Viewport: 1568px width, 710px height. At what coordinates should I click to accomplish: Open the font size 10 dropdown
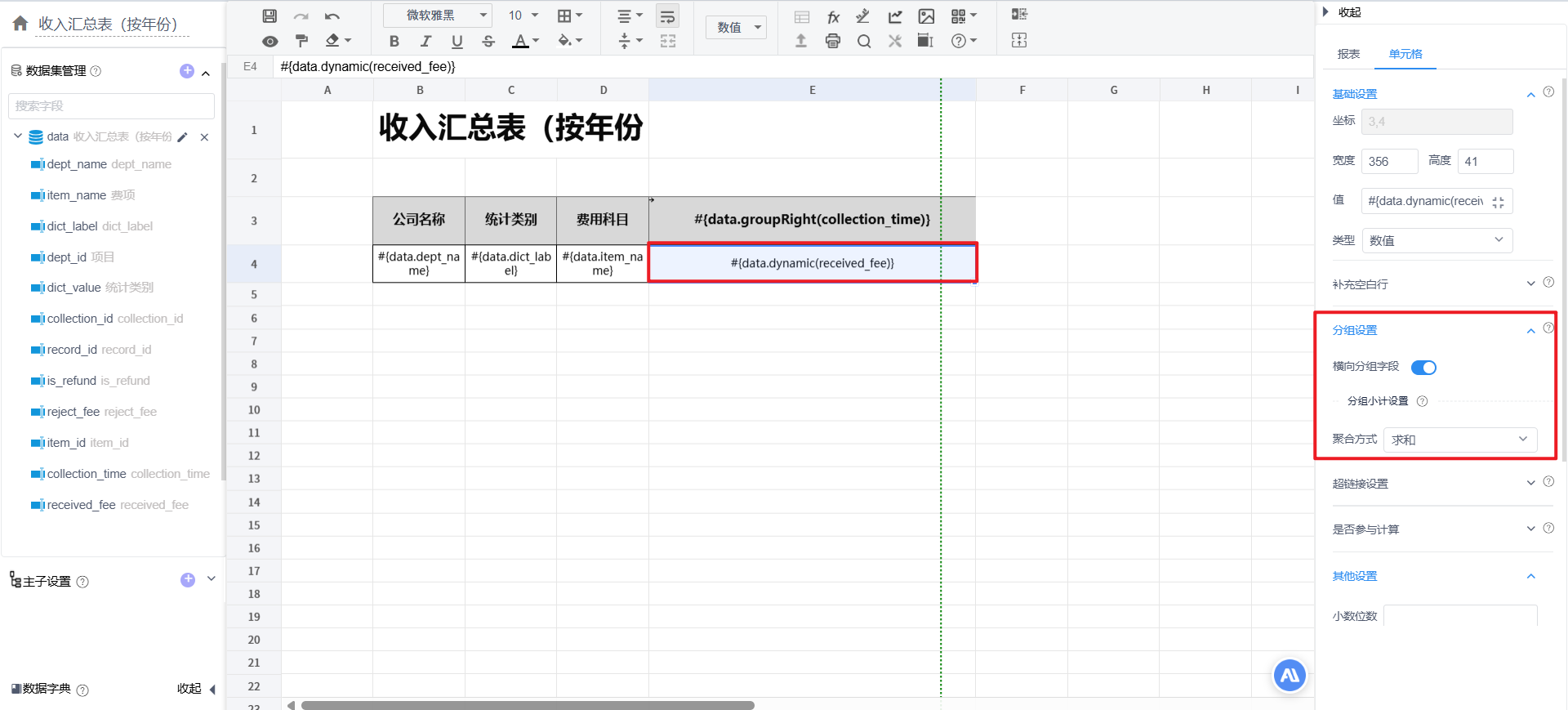point(523,16)
